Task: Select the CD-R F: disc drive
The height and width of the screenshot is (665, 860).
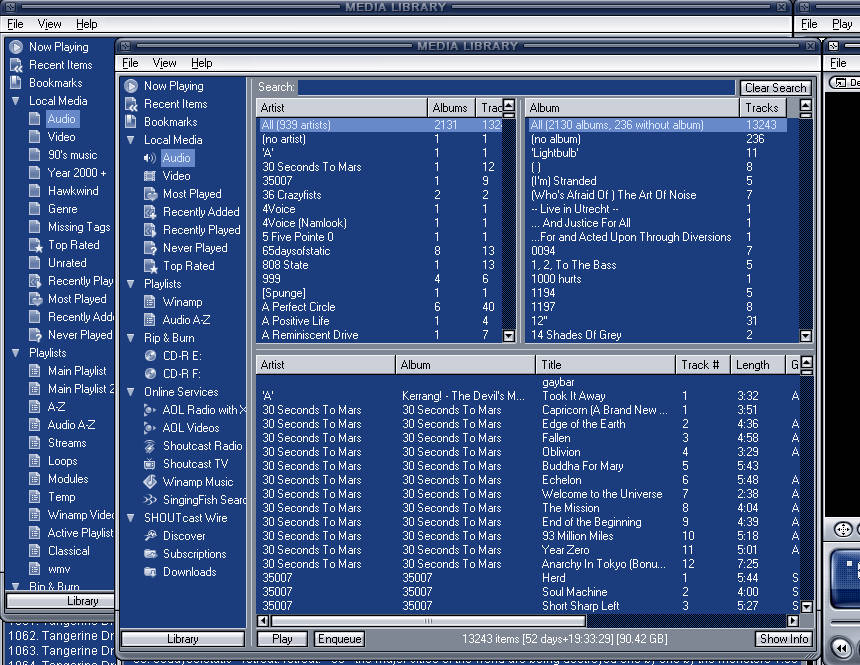Action: [182, 374]
